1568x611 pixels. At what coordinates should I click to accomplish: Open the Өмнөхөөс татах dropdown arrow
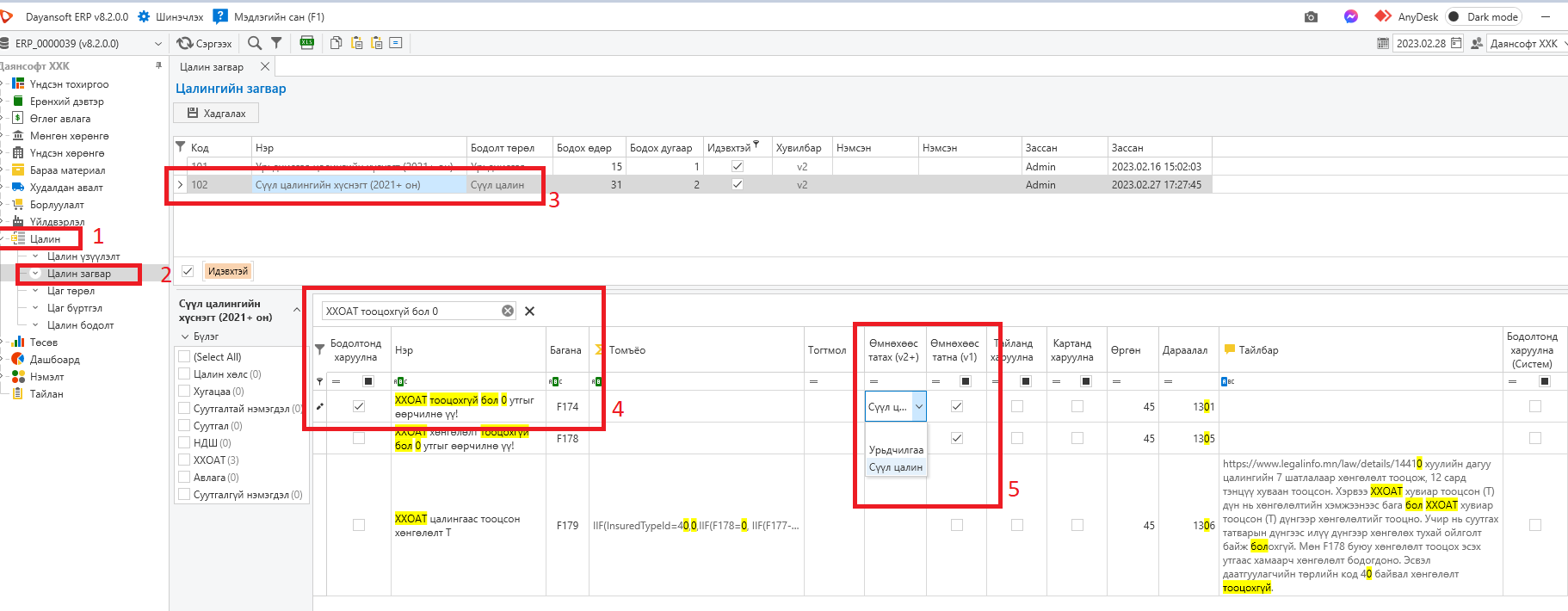tap(919, 406)
